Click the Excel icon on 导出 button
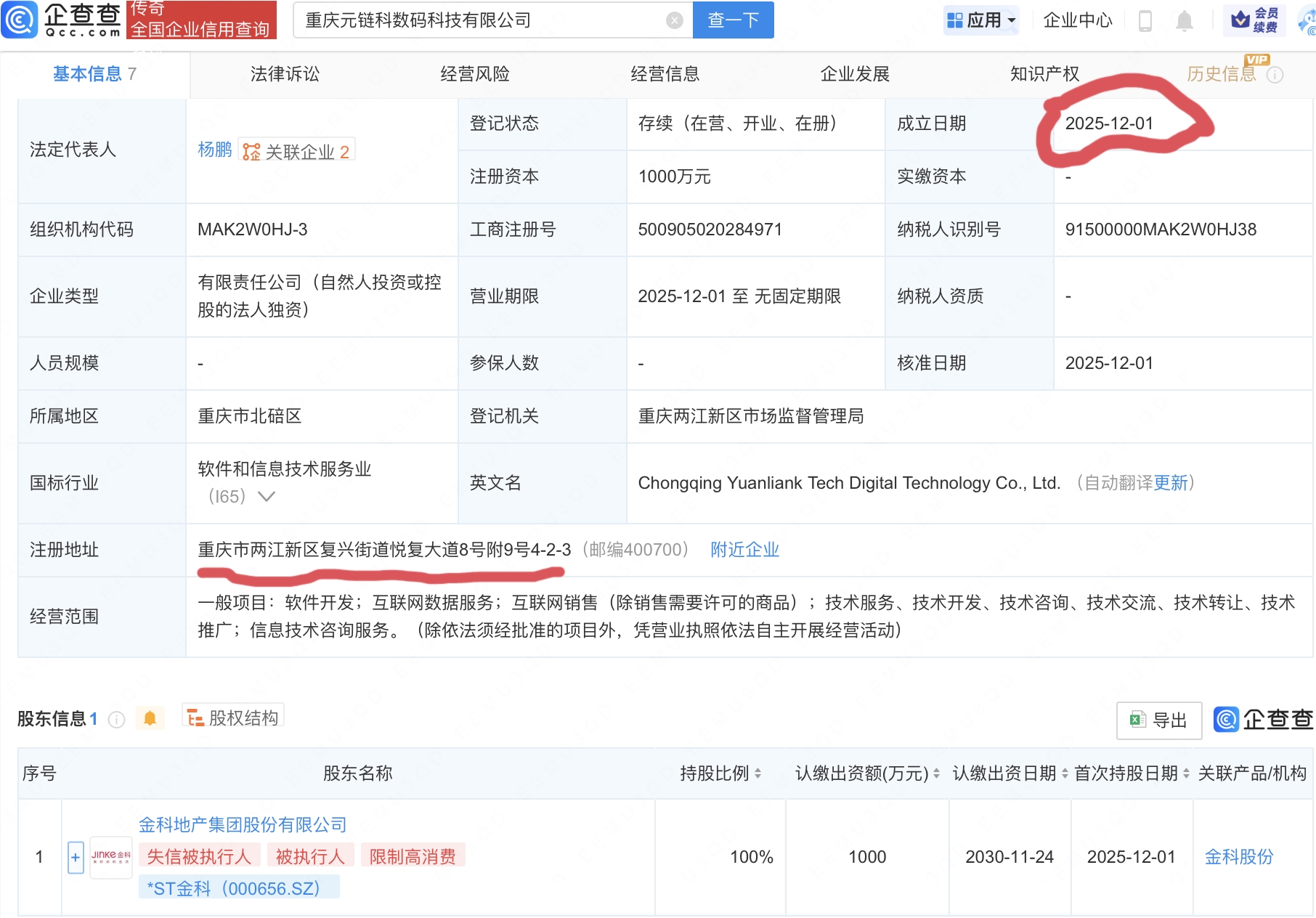The height and width of the screenshot is (918, 1316). 1137,720
